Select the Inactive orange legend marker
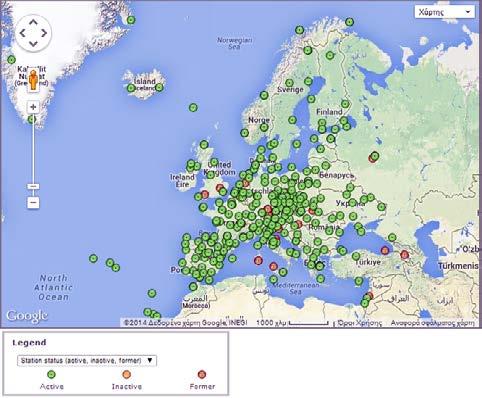Viewport: 482px width, 398px height. pos(126,374)
